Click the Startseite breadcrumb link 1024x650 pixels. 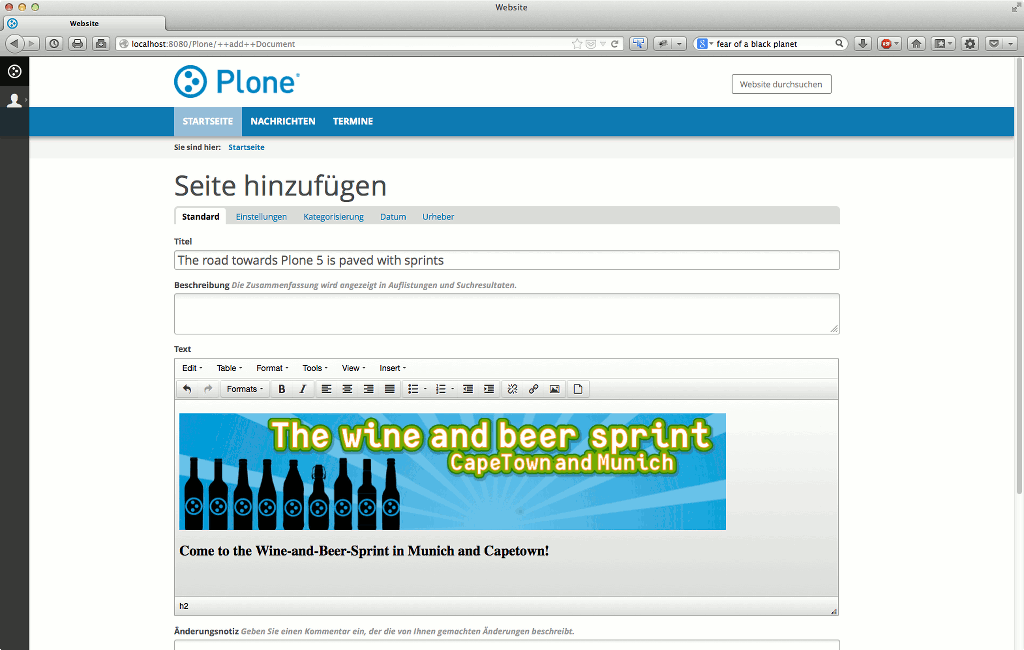tap(246, 148)
